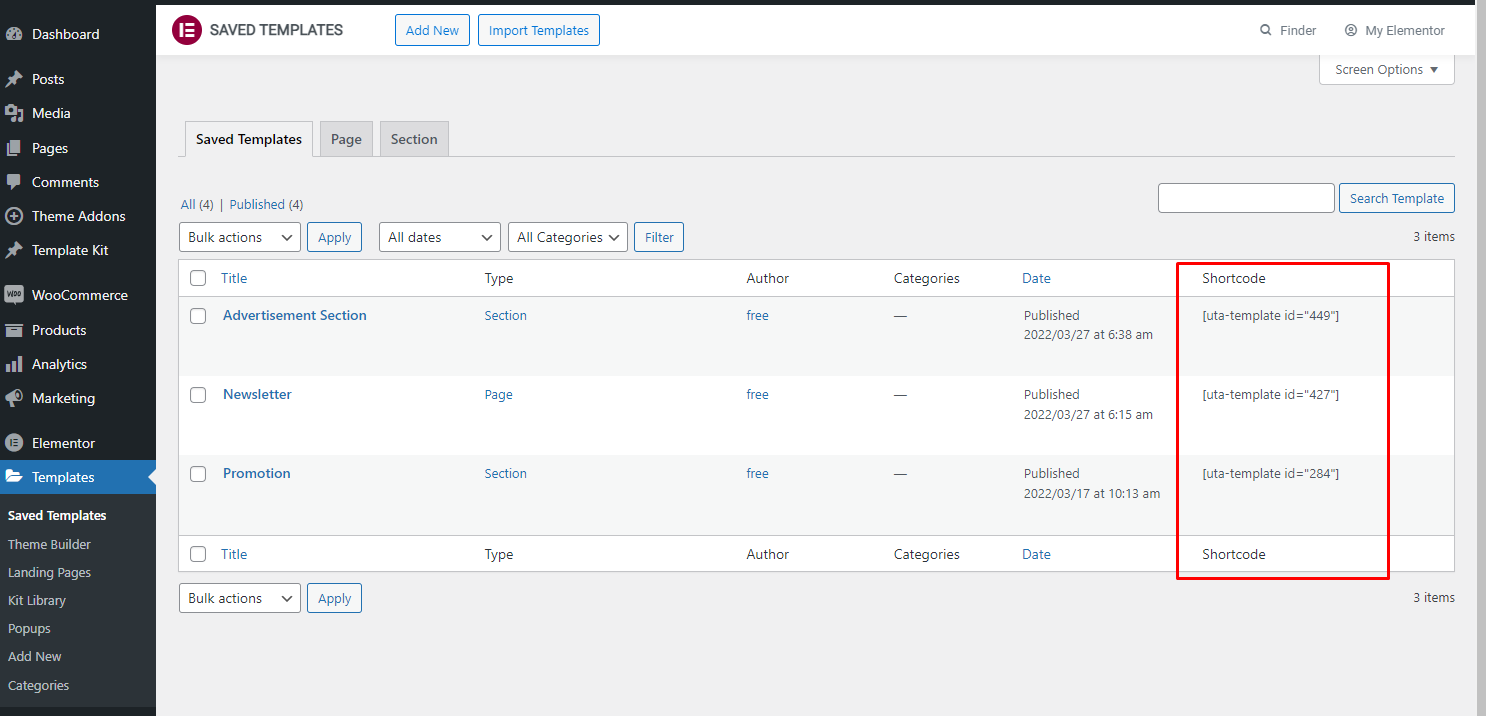Screen dimensions: 1486x716
Task: Click the template search input field
Action: [1246, 198]
